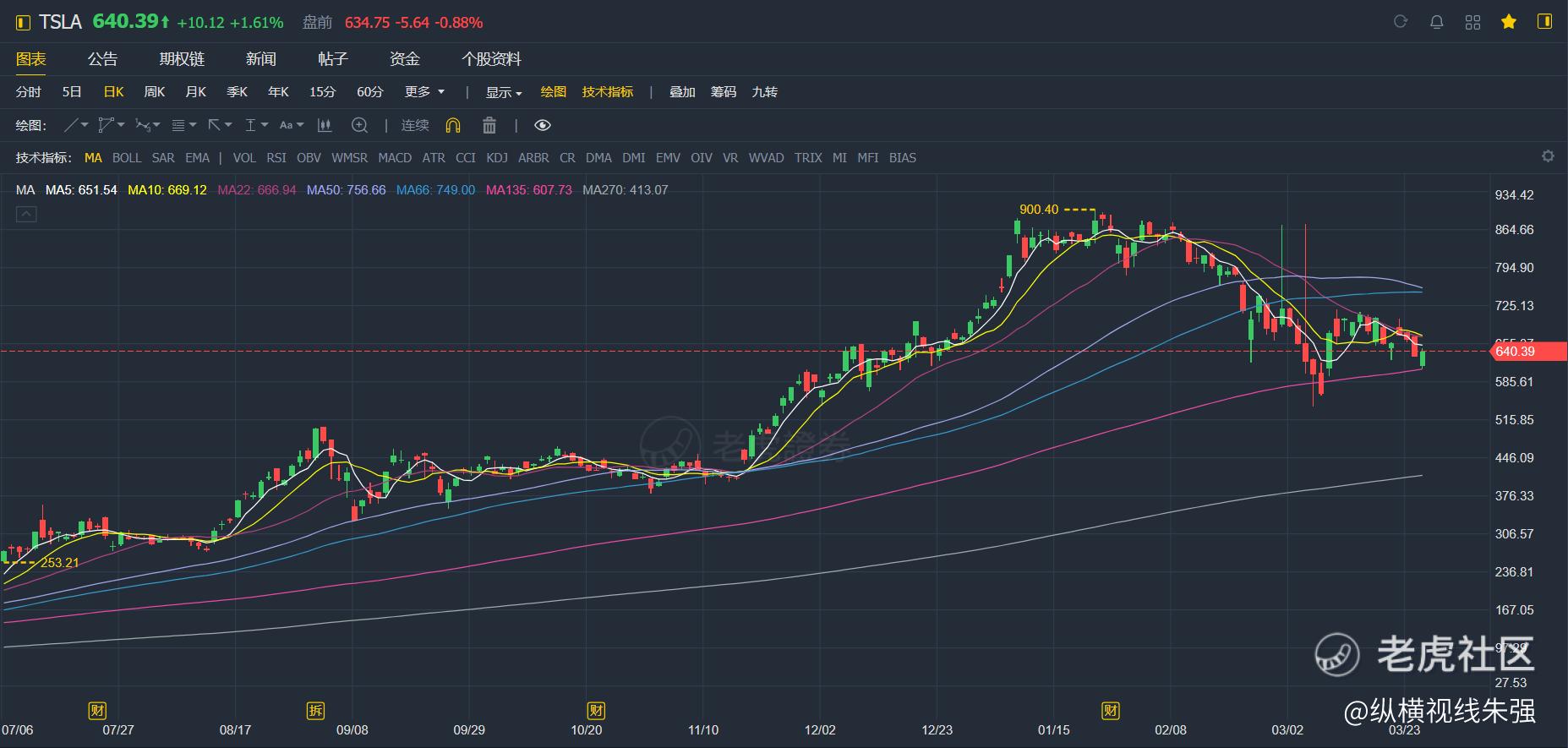This screenshot has width=1568, height=748.
Task: Enable the EMA indicator
Action: point(197,157)
